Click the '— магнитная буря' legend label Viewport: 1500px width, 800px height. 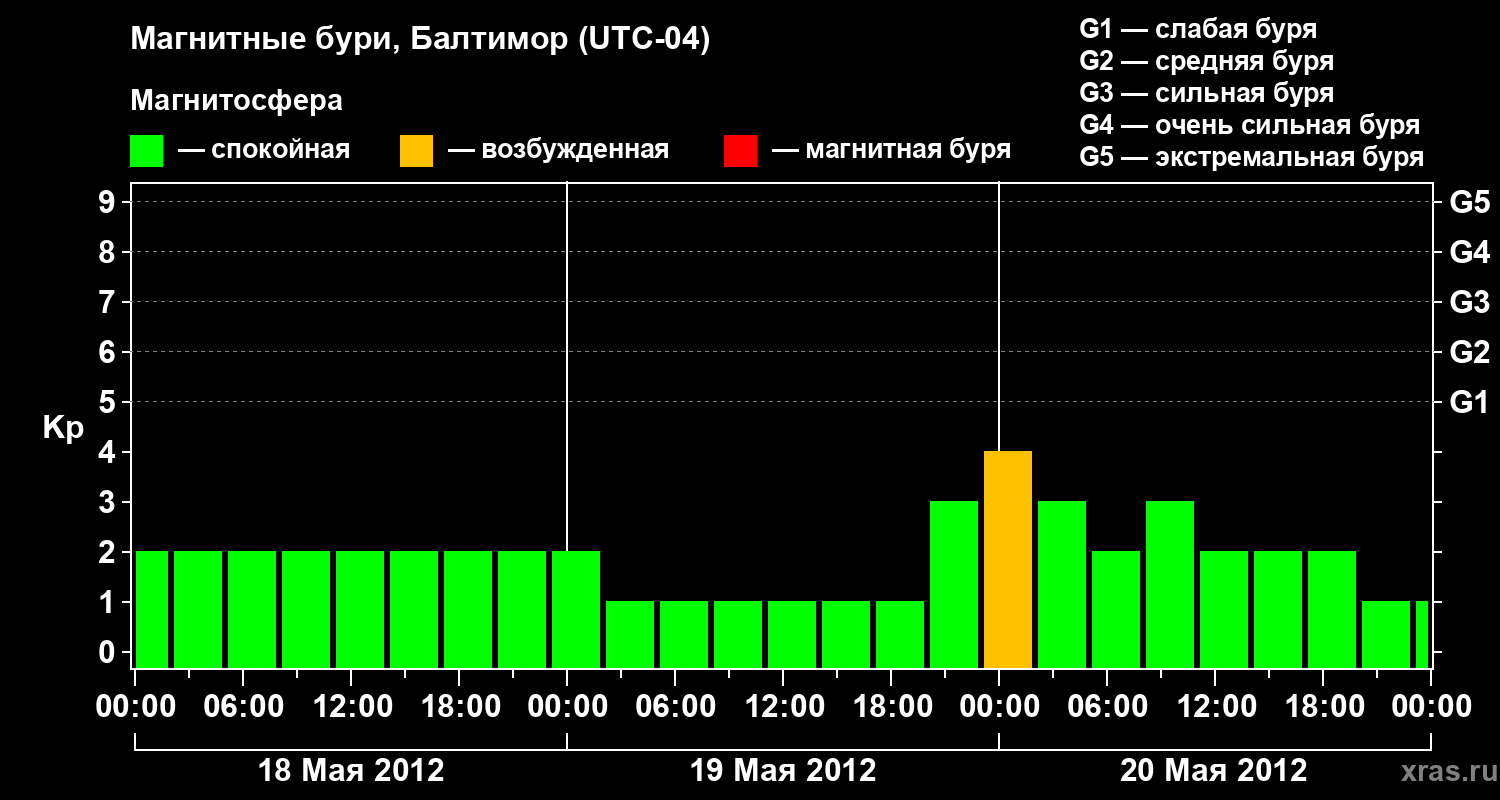[891, 150]
